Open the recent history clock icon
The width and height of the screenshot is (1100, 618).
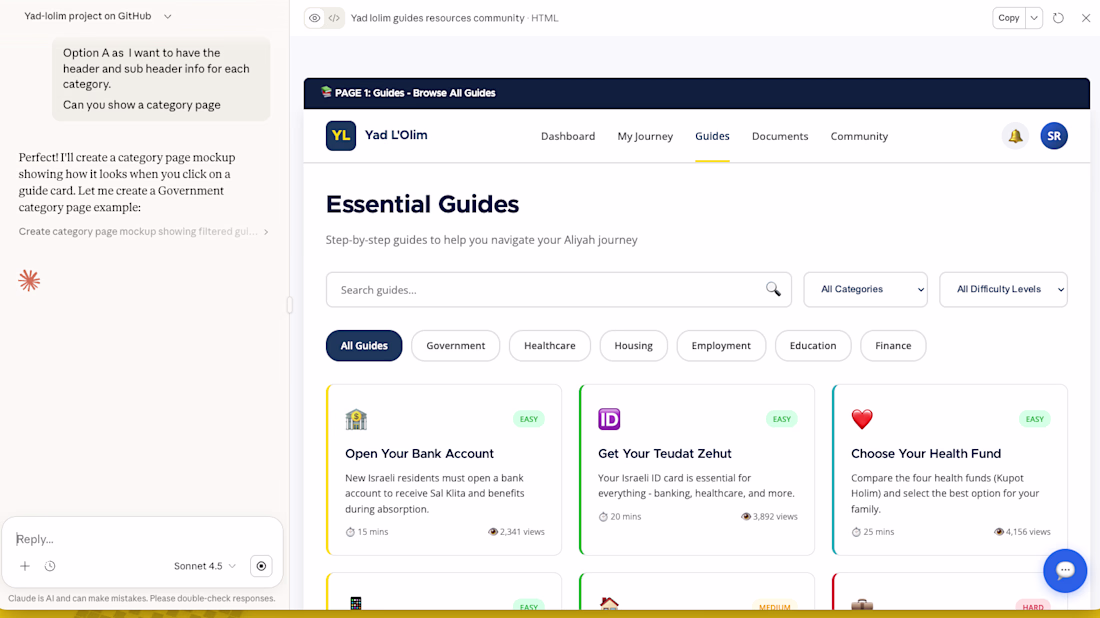[x=50, y=566]
